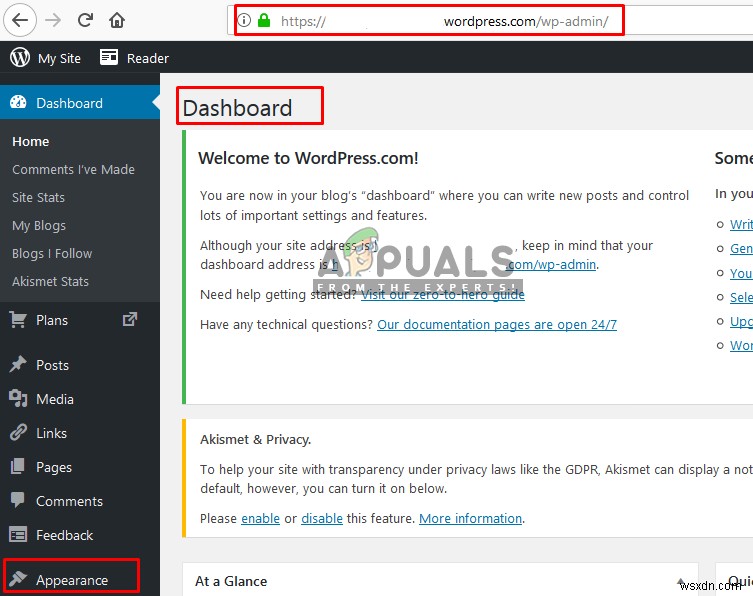Click the Plans shopping cart icon

[x=18, y=320]
